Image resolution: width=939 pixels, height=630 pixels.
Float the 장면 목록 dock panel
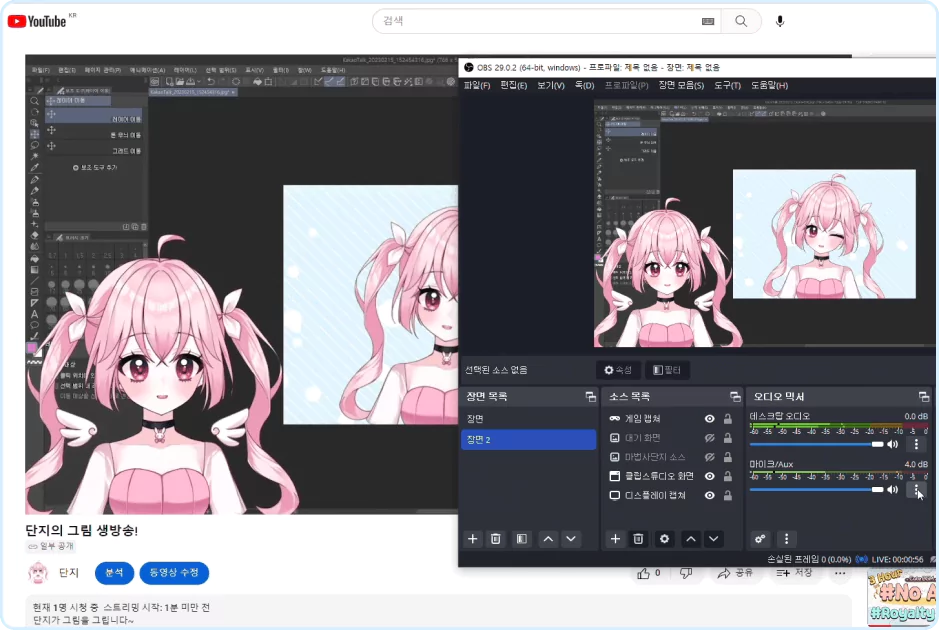pos(590,396)
